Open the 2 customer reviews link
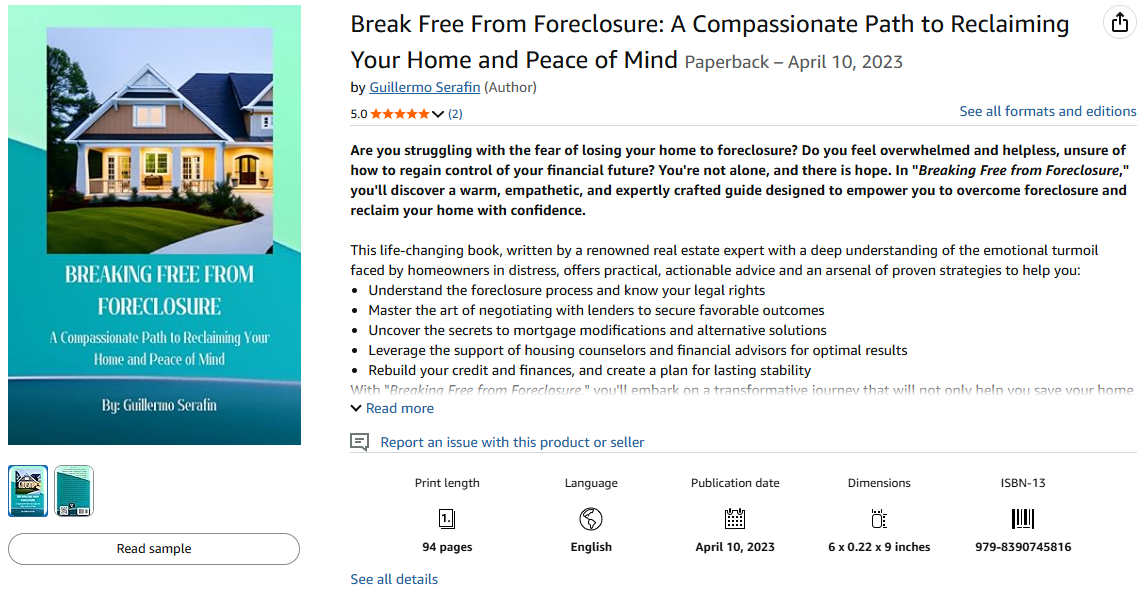Screen dimensions: 1147x594 click(x=455, y=114)
